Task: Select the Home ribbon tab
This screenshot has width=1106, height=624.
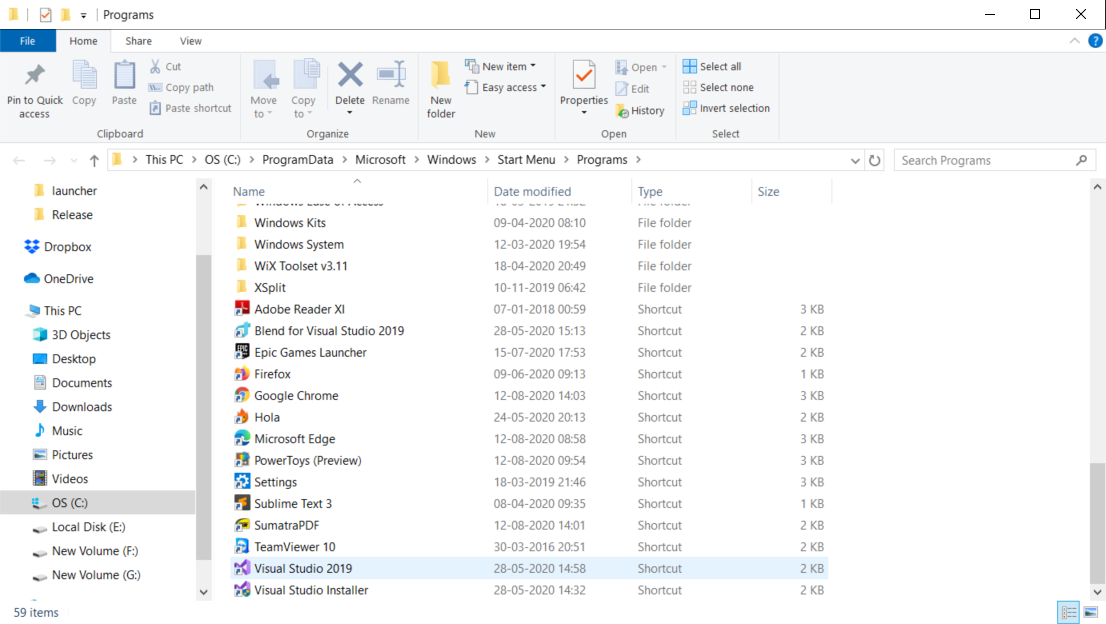Action: [83, 41]
